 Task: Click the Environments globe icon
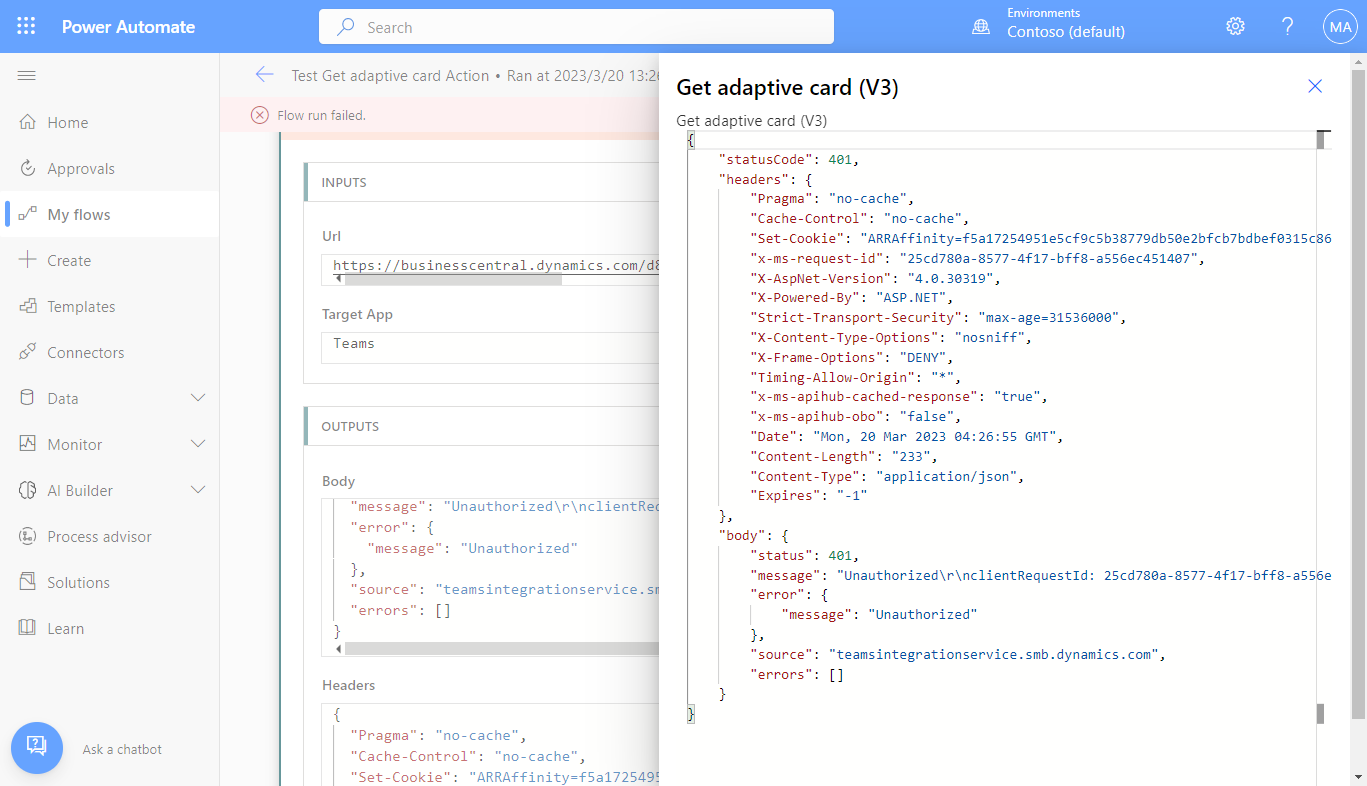[981, 27]
